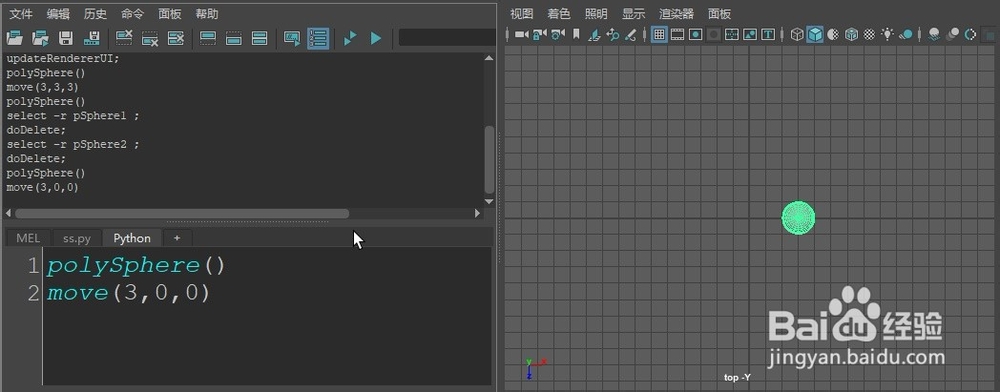Viewport: 1000px width, 392px height.
Task: Show the history pane only
Action: pos(208,38)
